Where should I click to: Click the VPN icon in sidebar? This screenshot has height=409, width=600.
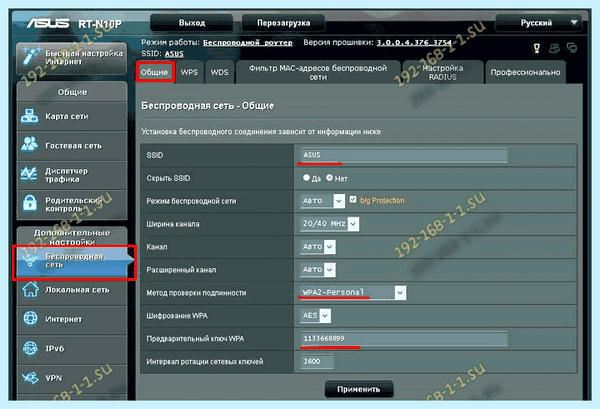(30, 378)
